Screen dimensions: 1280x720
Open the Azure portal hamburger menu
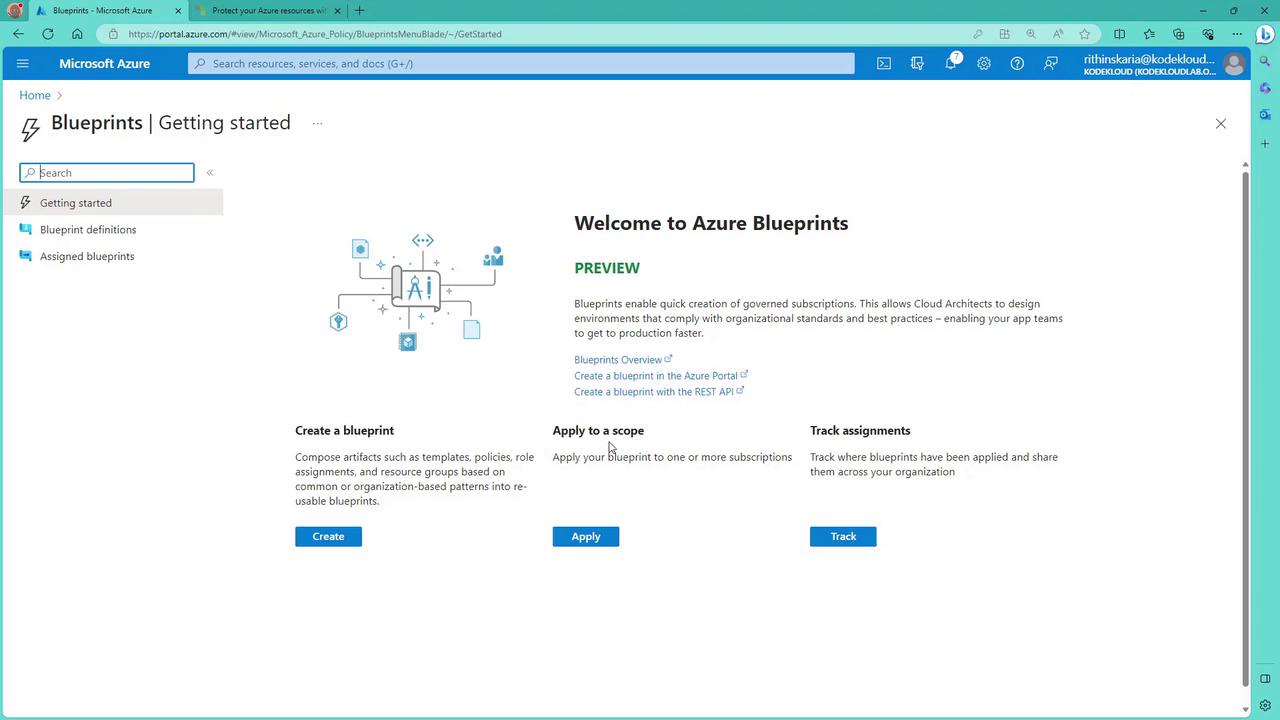[23, 64]
